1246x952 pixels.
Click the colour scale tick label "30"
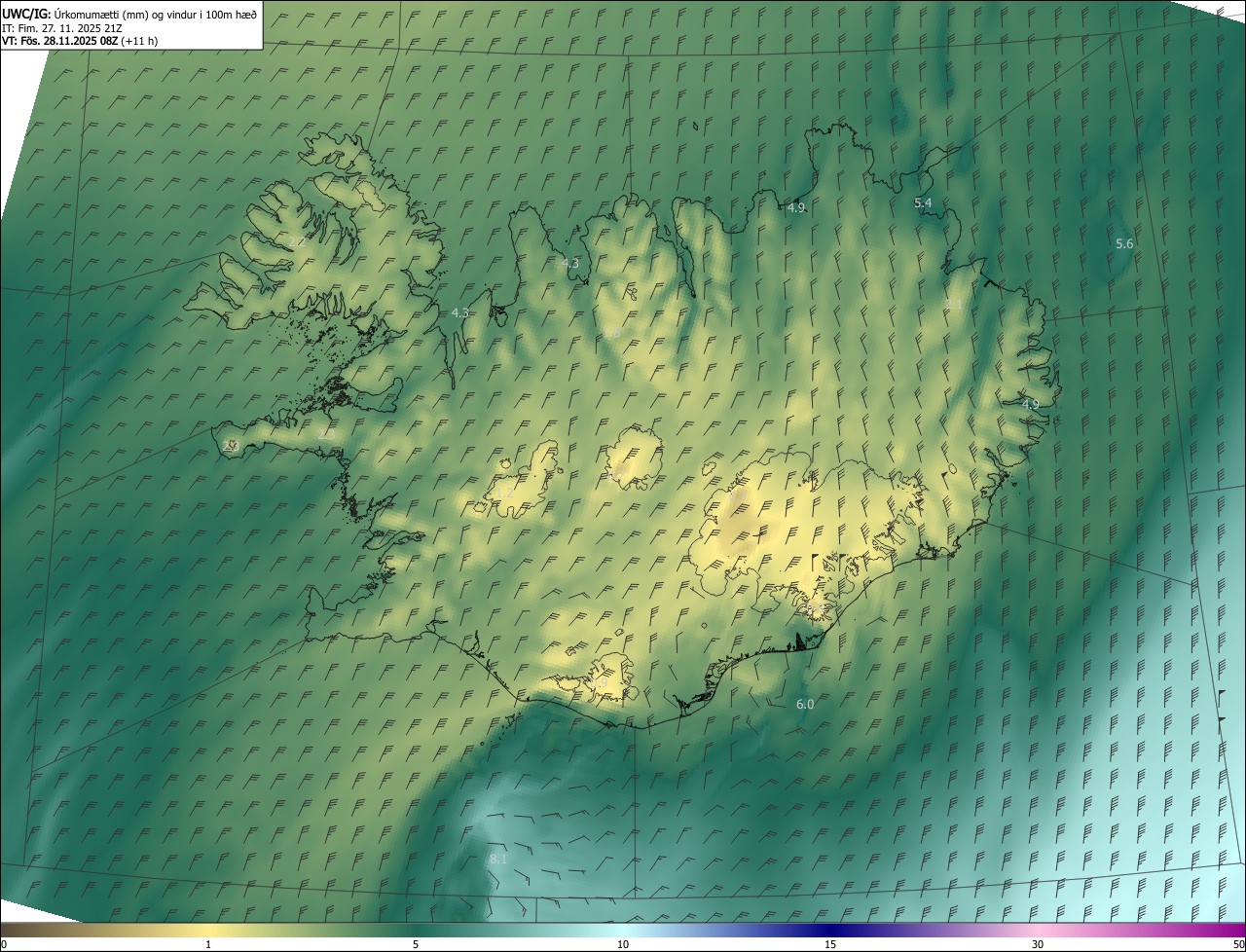1038,944
